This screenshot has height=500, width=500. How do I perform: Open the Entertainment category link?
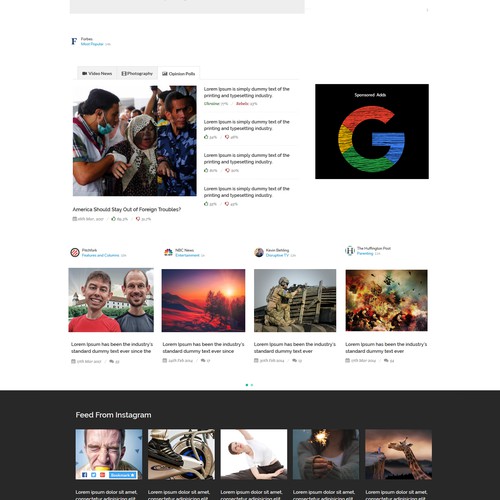(x=187, y=255)
